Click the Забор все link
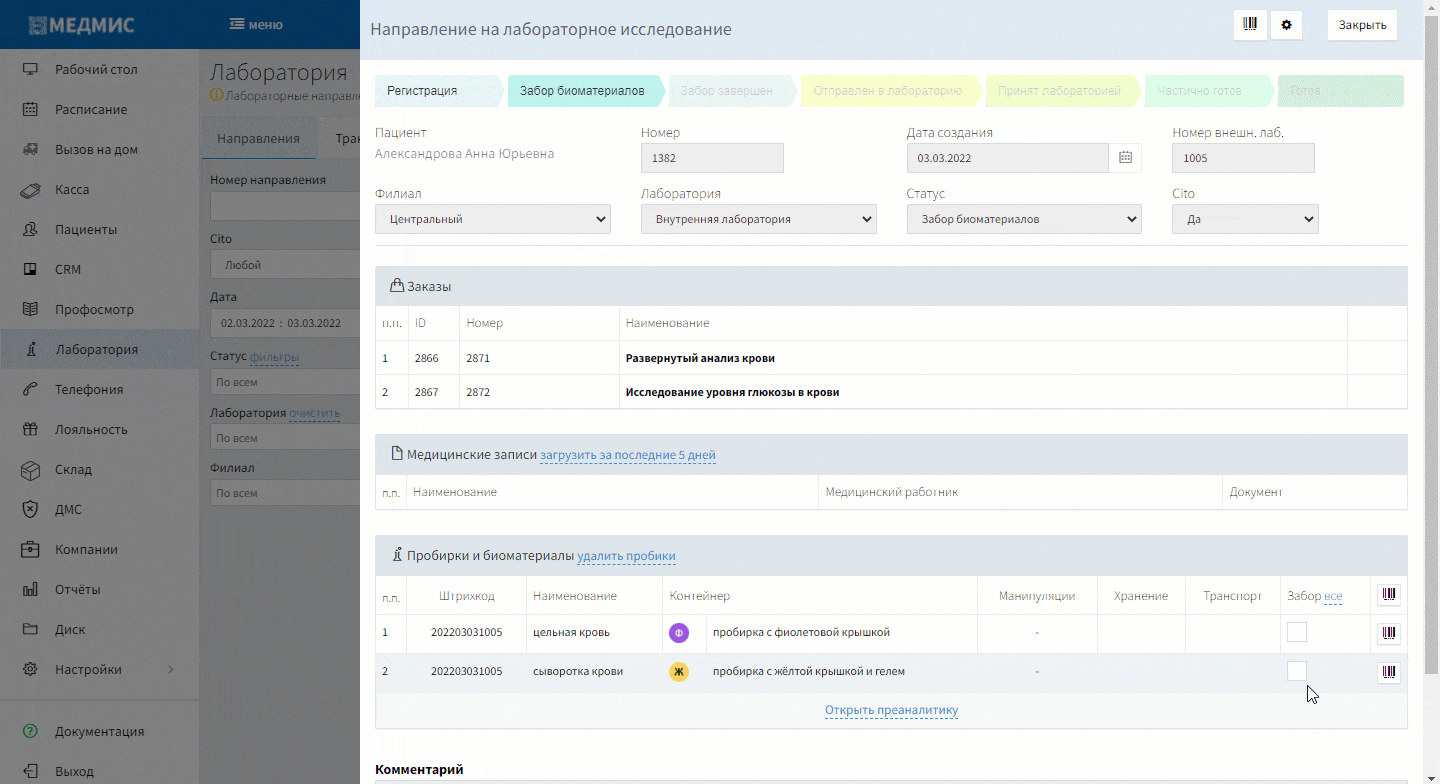Screen dimensions: 1440x784 [x=1333, y=596]
